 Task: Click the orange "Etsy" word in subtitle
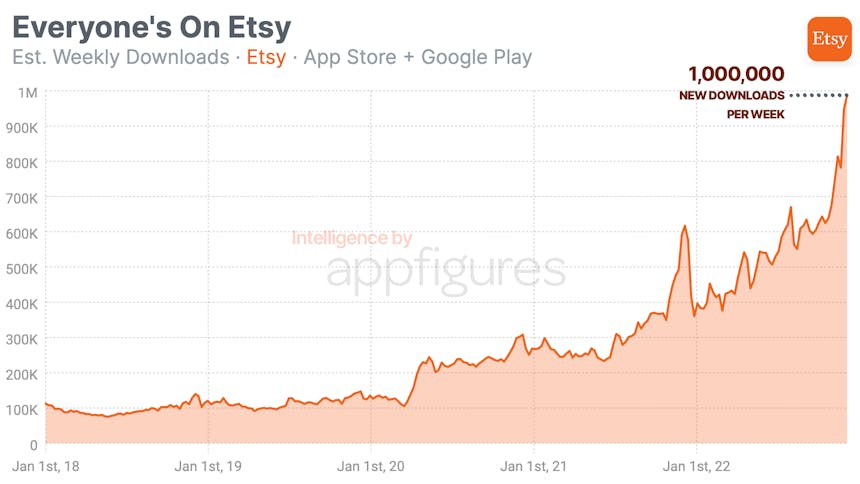point(266,57)
